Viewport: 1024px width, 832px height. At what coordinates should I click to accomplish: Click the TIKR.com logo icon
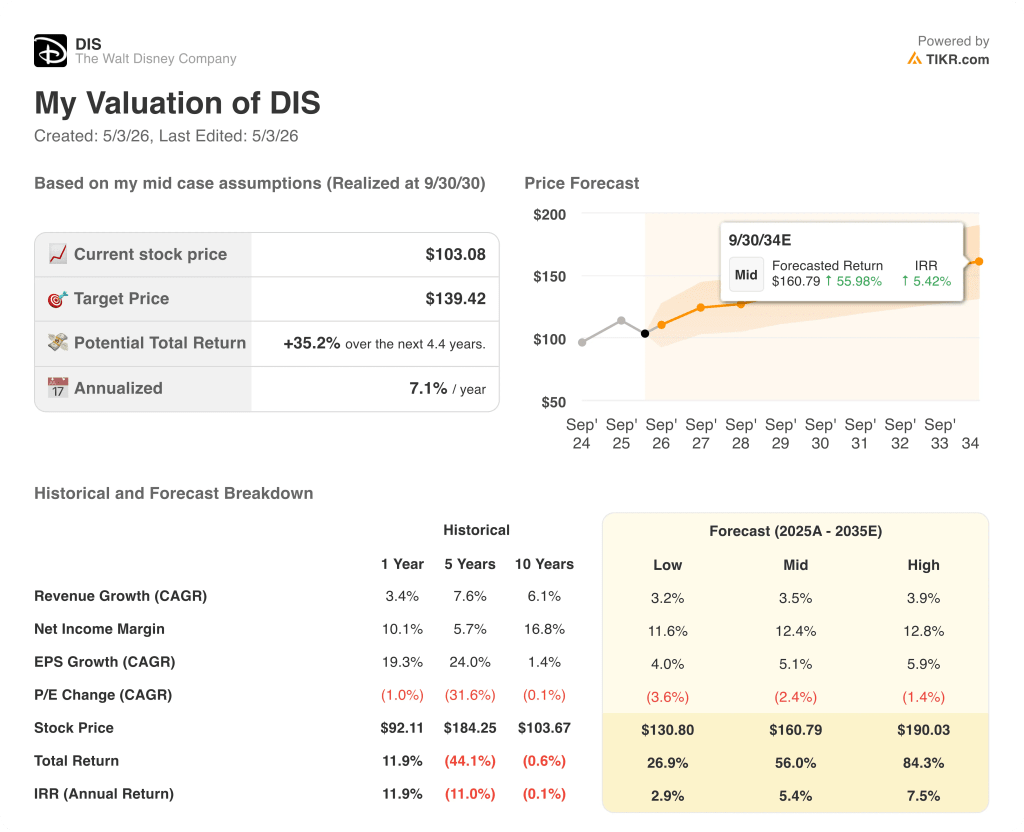[x=914, y=59]
